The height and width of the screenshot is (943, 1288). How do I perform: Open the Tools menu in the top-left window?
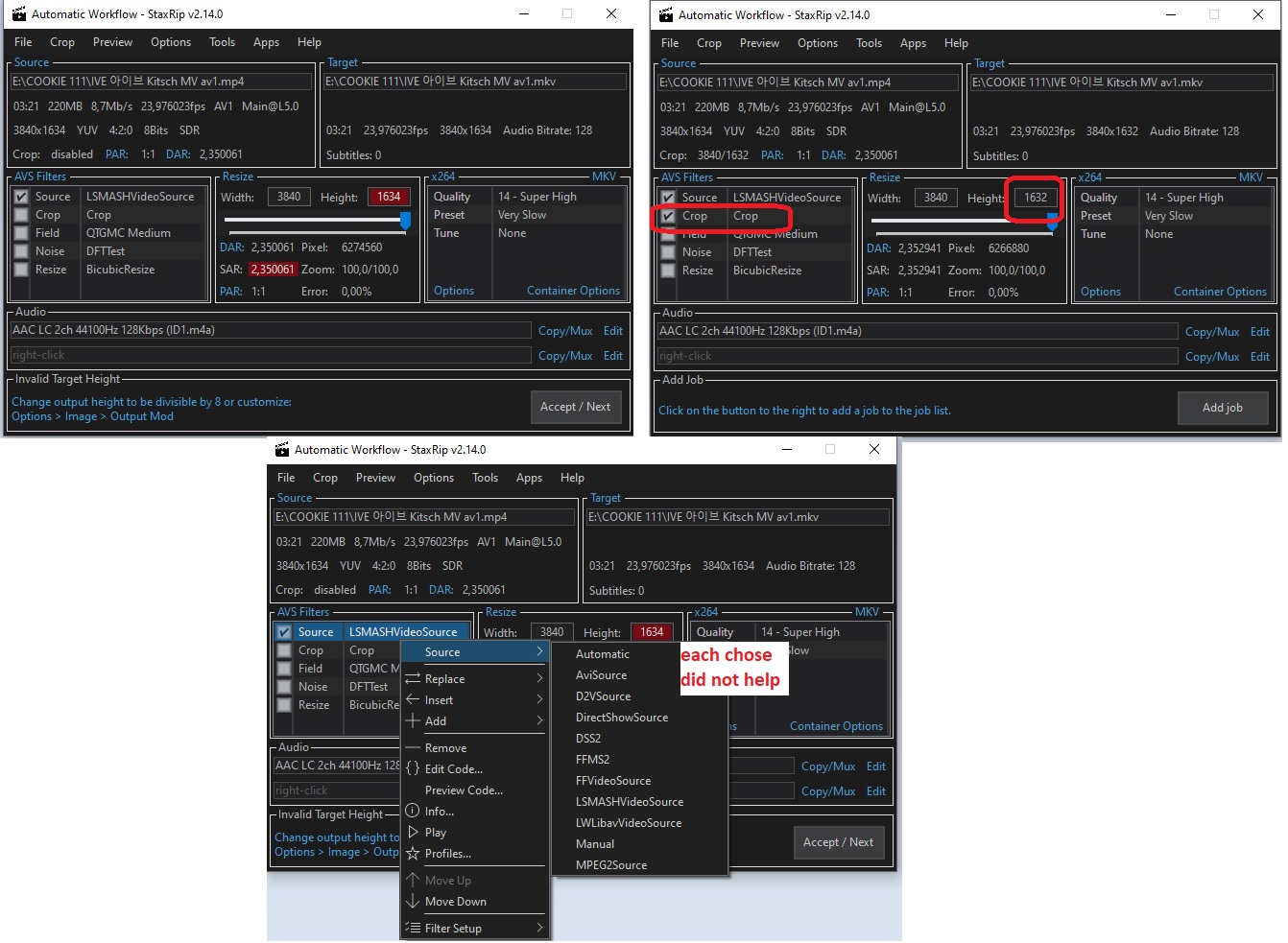[x=222, y=42]
